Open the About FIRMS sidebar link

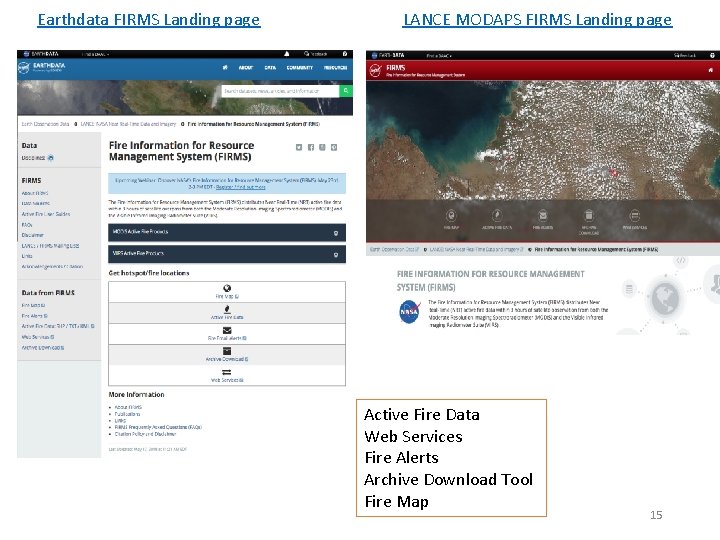(35, 193)
